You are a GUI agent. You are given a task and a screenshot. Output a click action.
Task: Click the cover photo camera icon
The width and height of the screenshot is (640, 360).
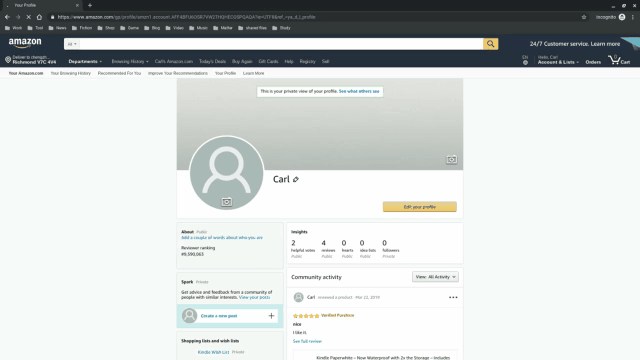tap(451, 160)
